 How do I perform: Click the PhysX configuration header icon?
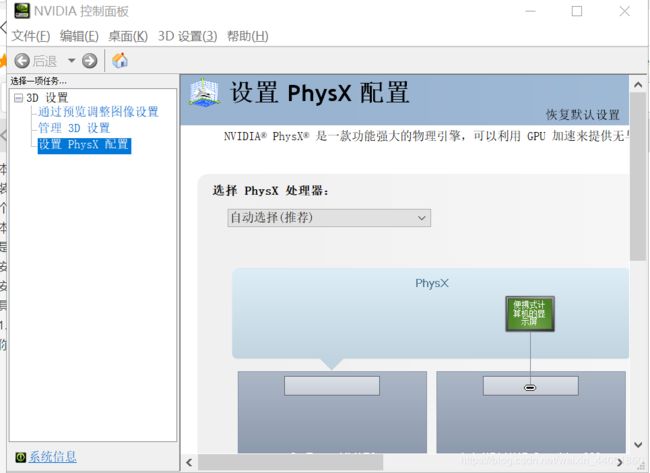(x=204, y=92)
